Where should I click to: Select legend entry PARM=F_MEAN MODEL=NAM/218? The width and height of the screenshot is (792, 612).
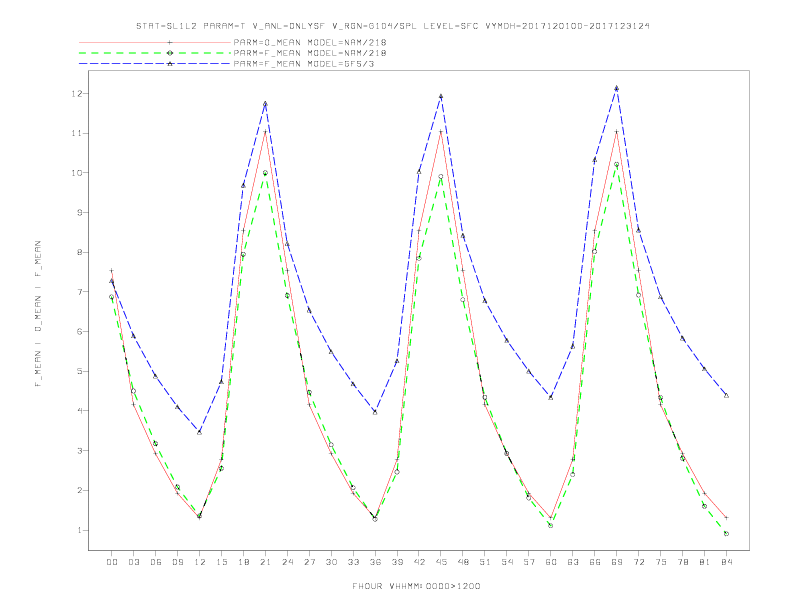tap(310, 53)
